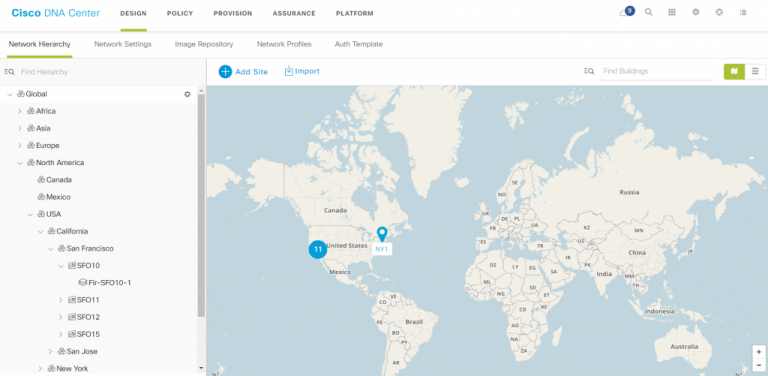
Task: Click the Import label
Action: (x=307, y=71)
